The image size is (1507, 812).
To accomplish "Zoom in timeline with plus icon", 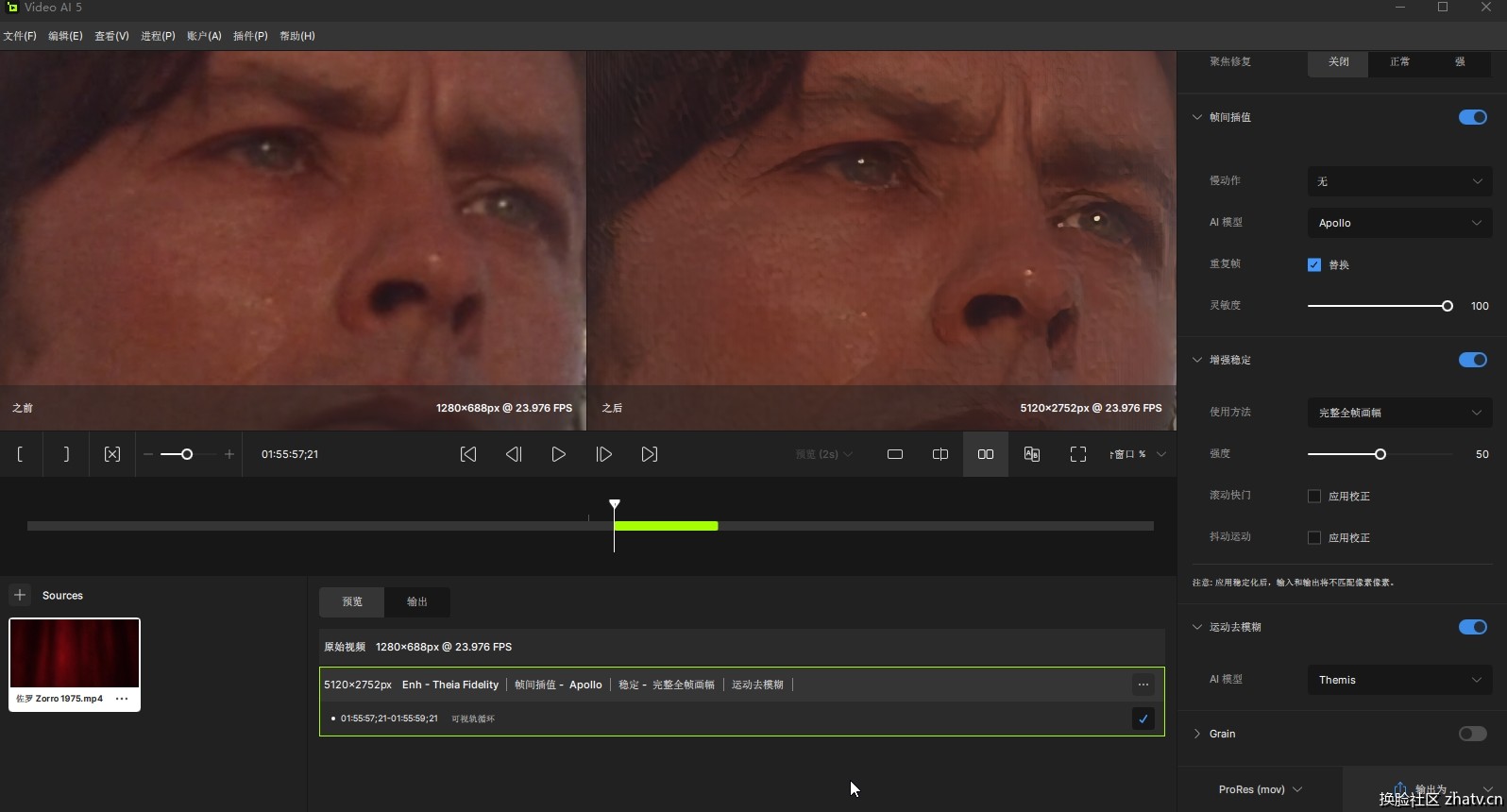I will [x=229, y=454].
